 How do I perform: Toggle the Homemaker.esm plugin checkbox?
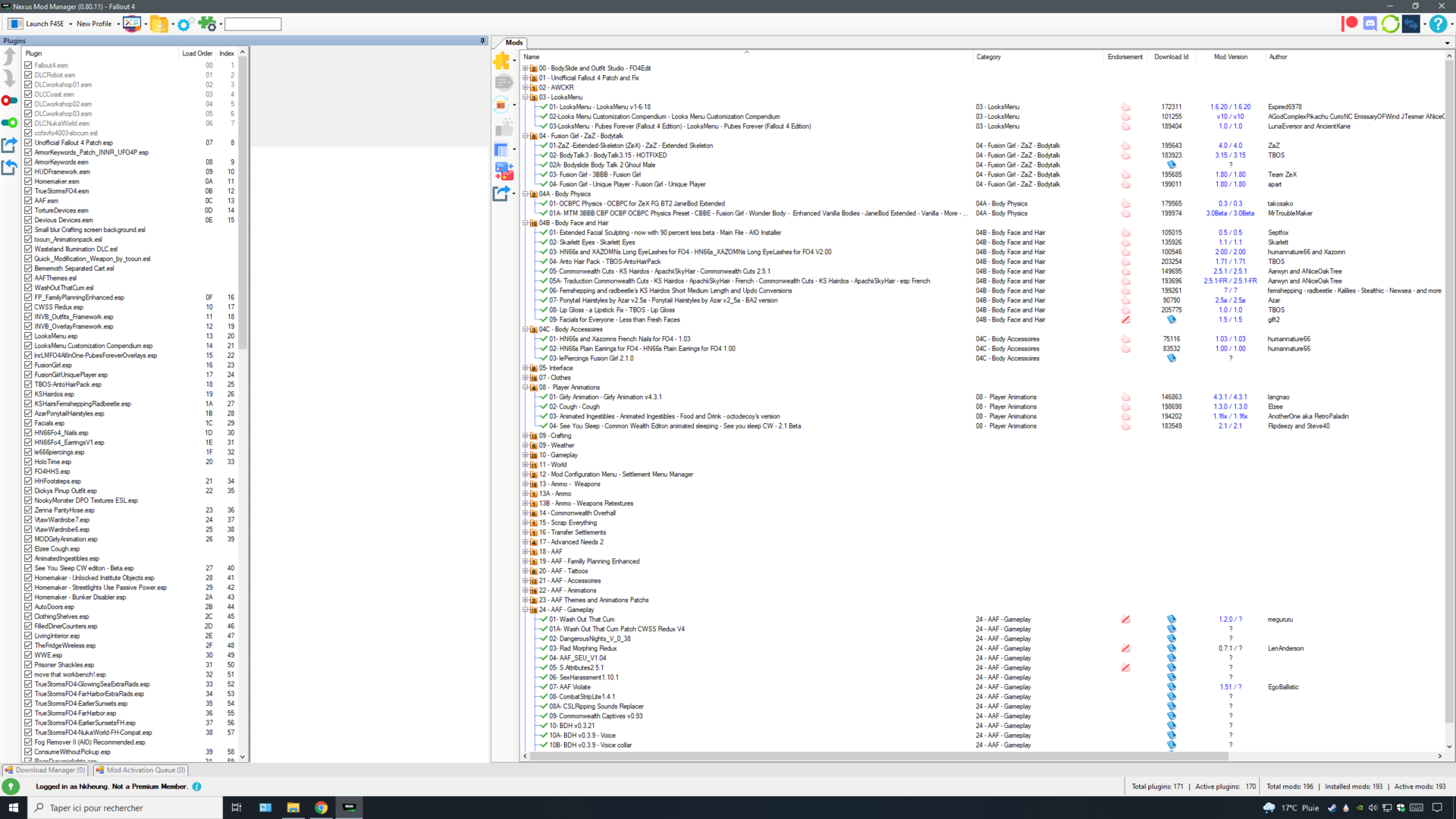[x=28, y=181]
